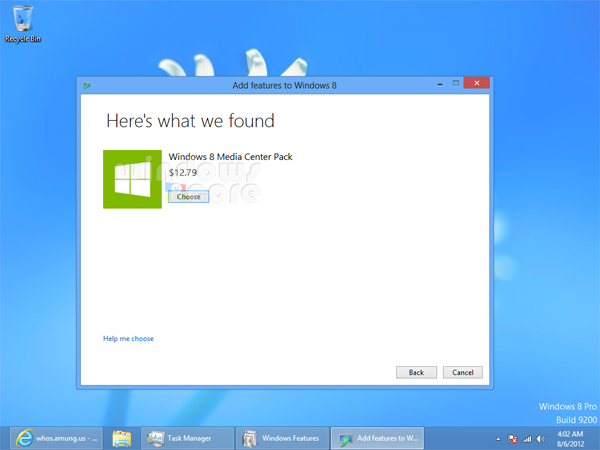The image size is (600, 450).
Task: Go Back in the Add features dialog
Action: pyautogui.click(x=416, y=372)
